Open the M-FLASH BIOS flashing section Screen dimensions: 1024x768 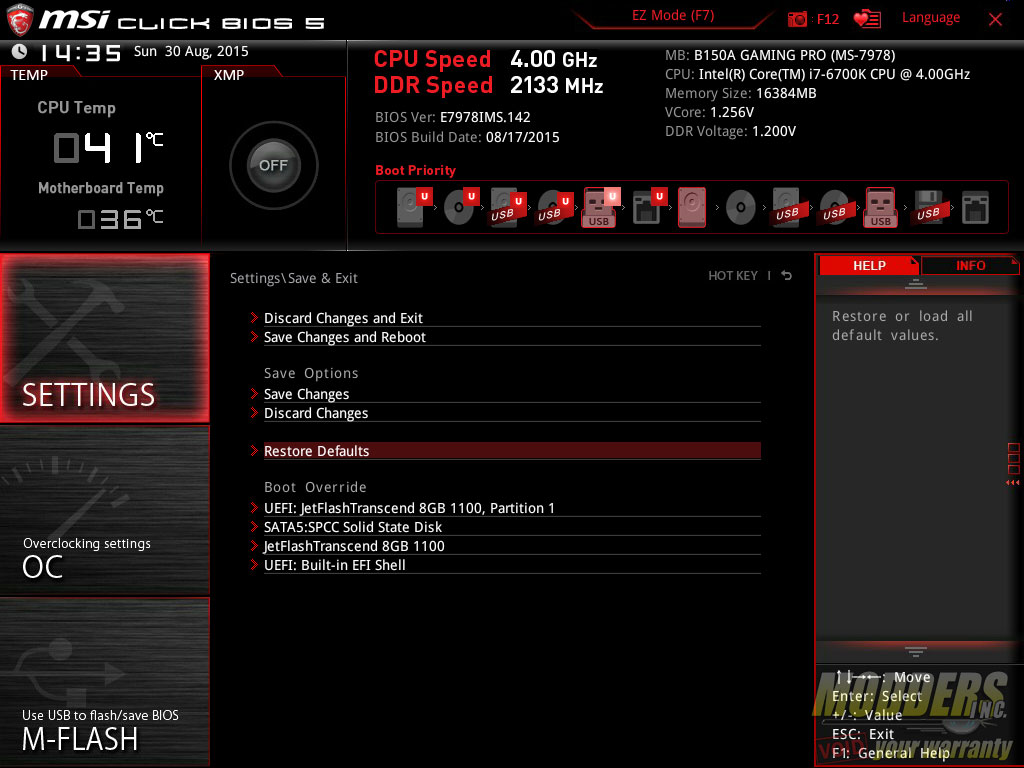[x=104, y=682]
